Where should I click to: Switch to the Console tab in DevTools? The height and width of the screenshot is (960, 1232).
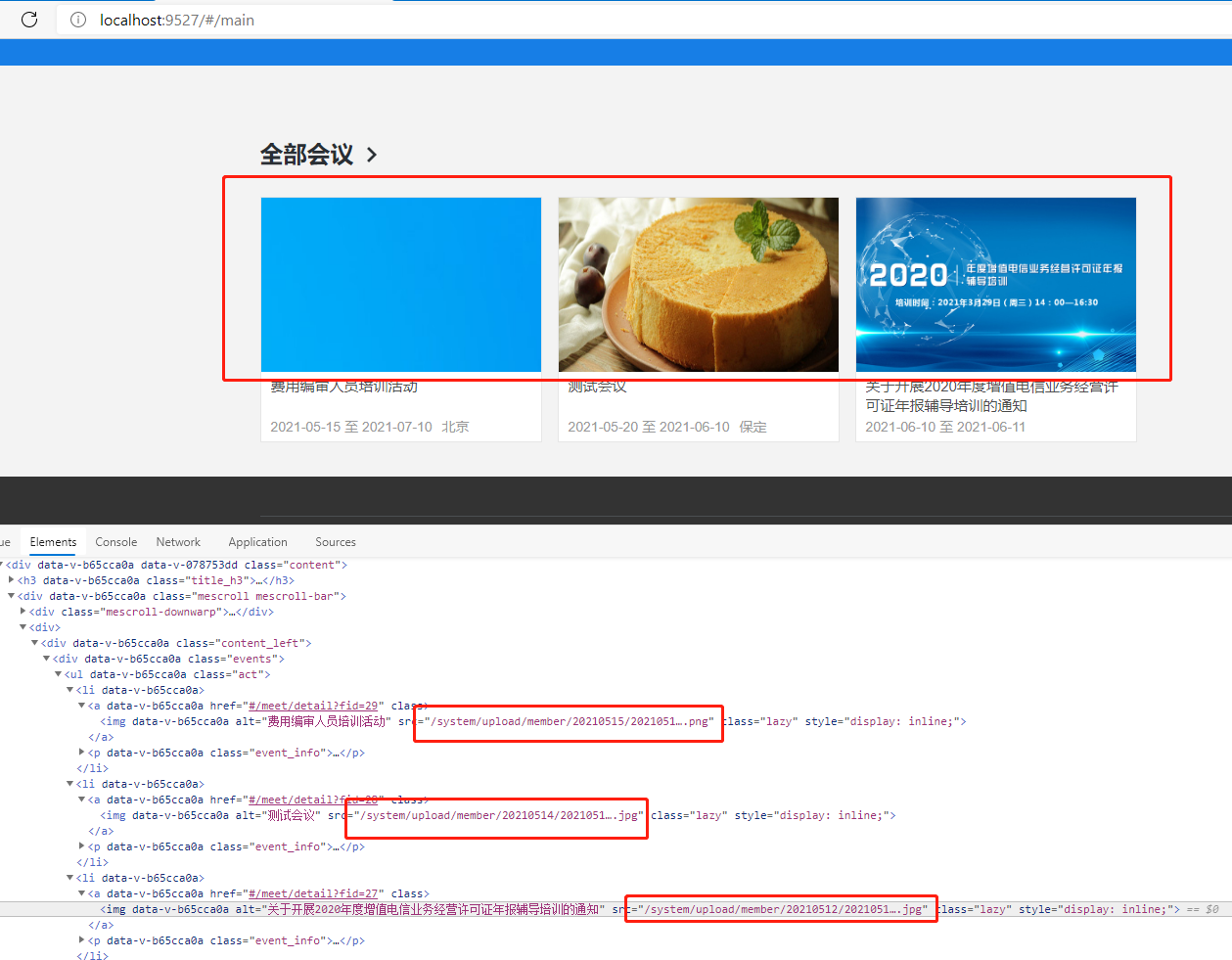[x=115, y=541]
